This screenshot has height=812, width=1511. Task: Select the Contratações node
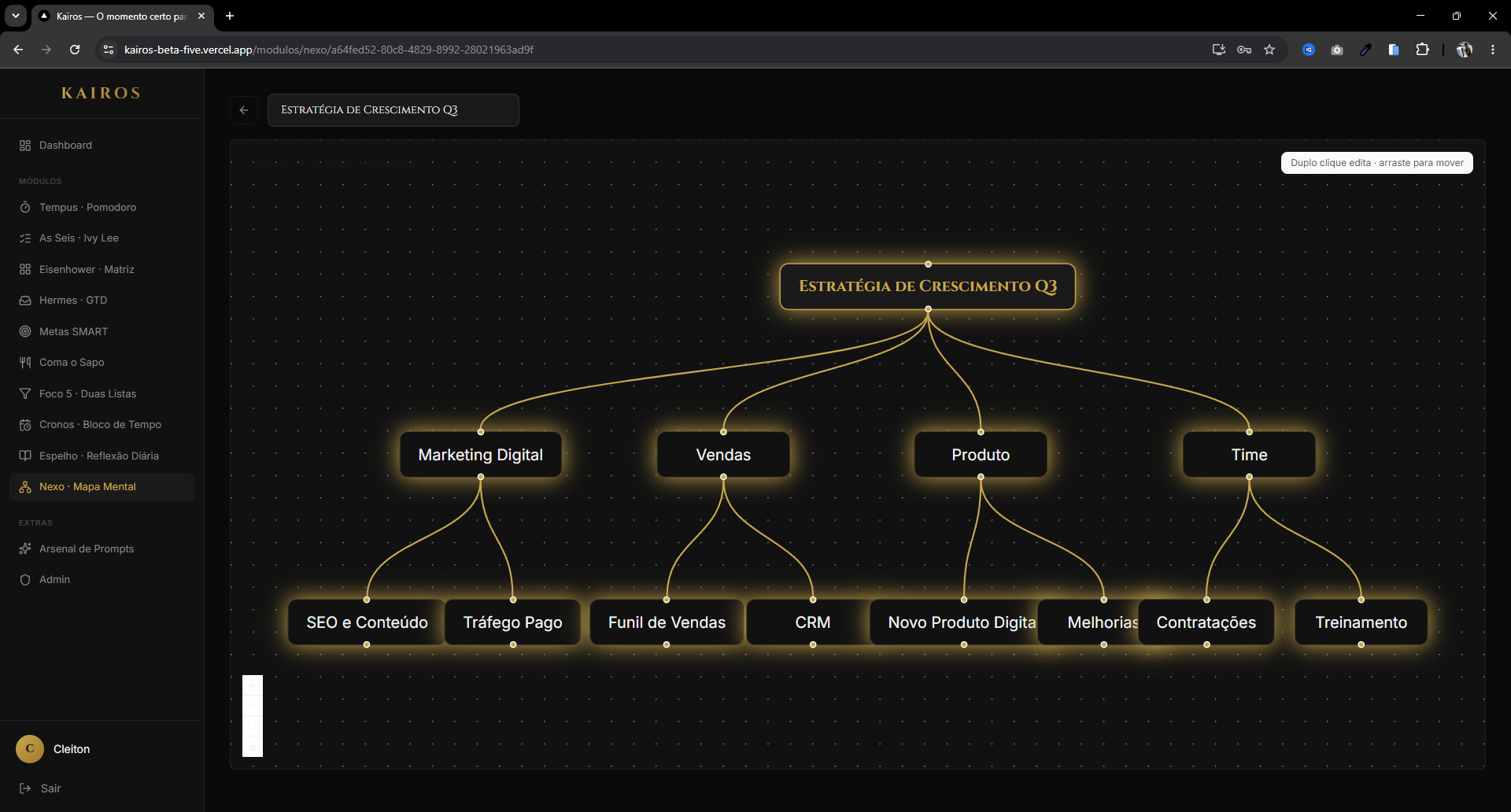point(1206,622)
